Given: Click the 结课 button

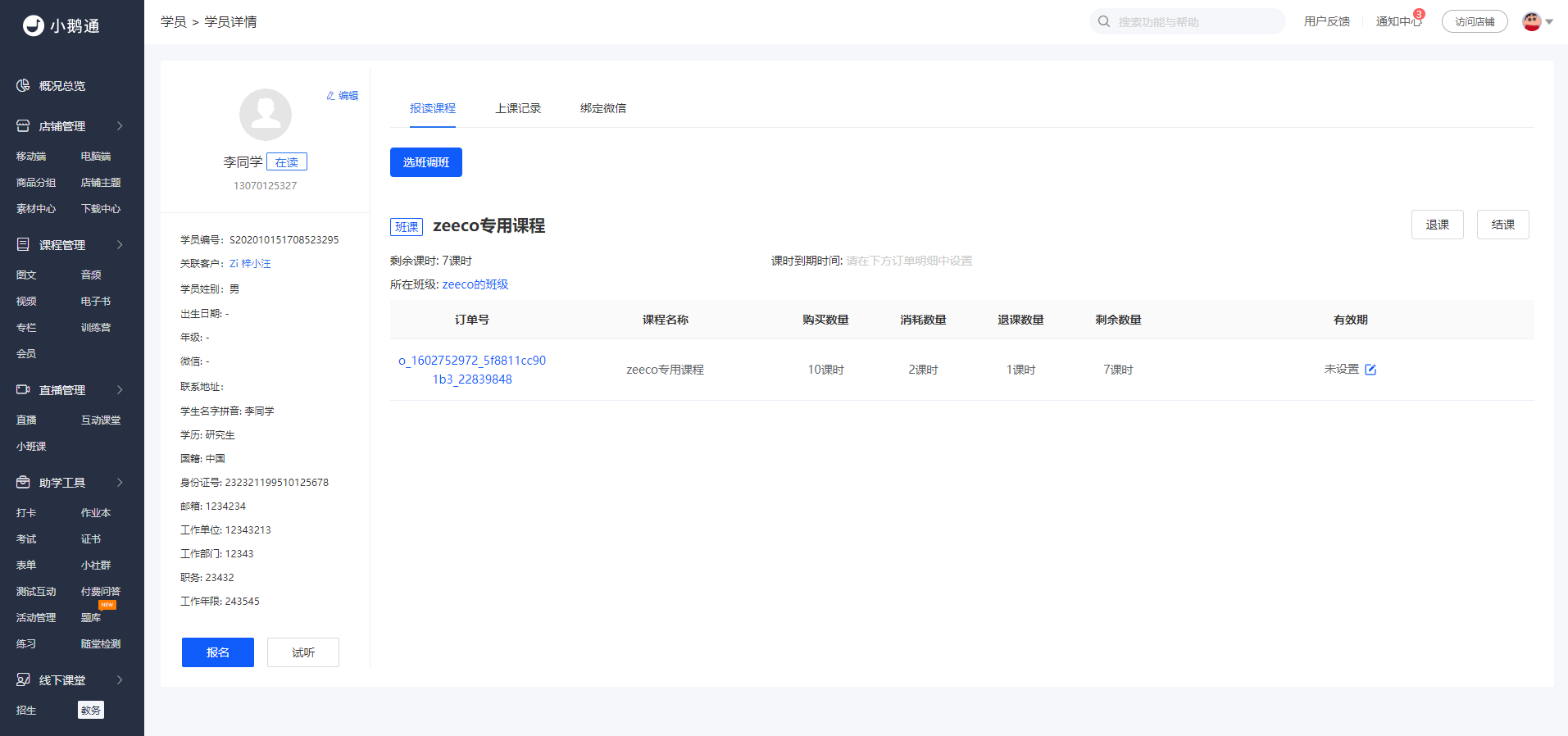Looking at the screenshot, I should (1503, 225).
